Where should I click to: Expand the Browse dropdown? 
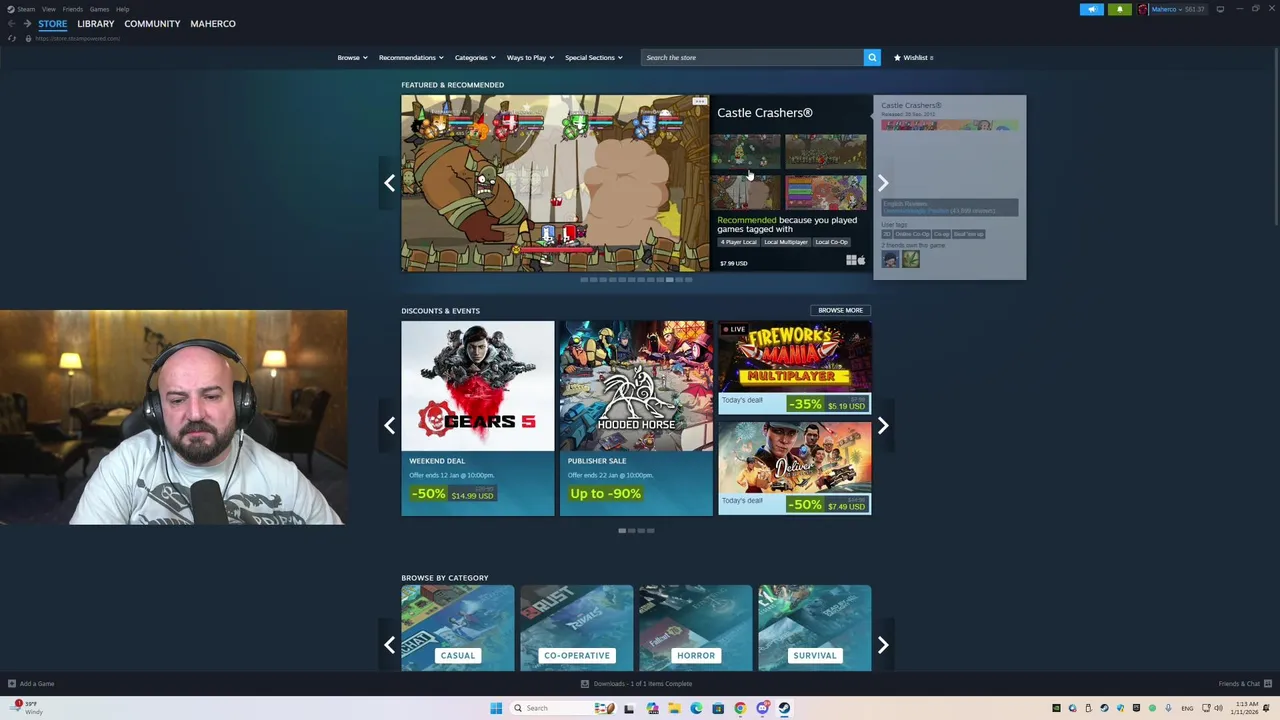[352, 57]
